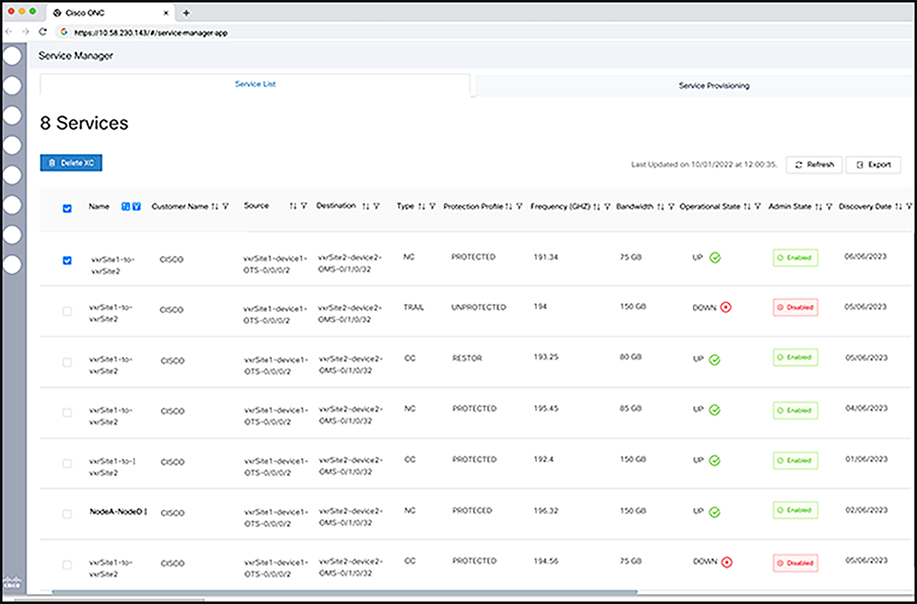Click the UP status icon for the 193.25 service

715,360
